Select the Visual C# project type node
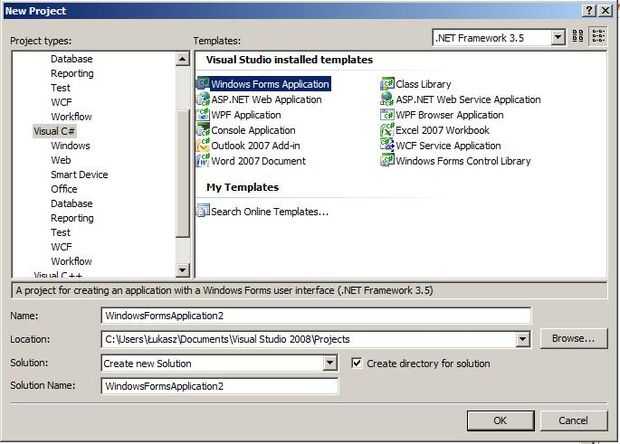 tap(54, 131)
